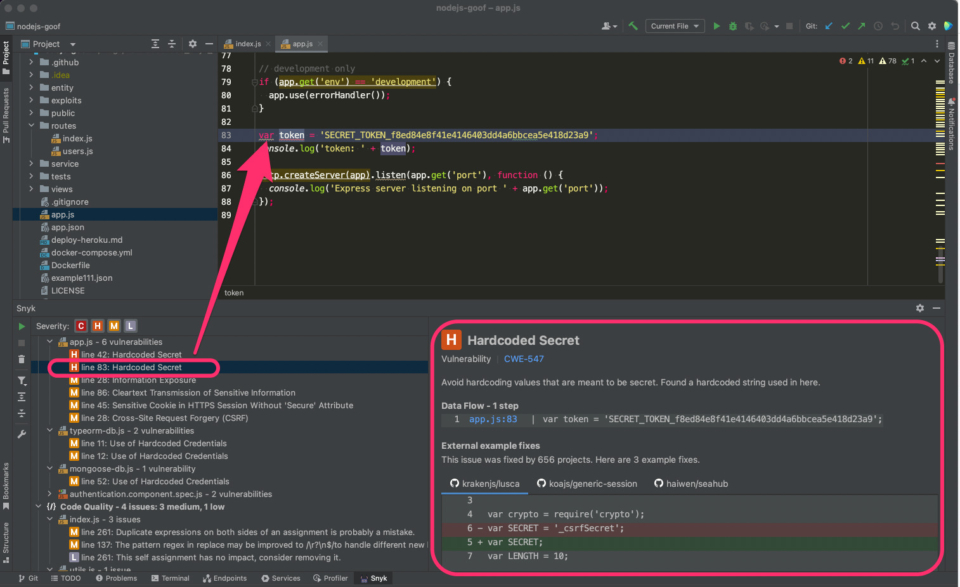Open the editor tabs three-dot menu
960x587 pixels.
click(937, 43)
